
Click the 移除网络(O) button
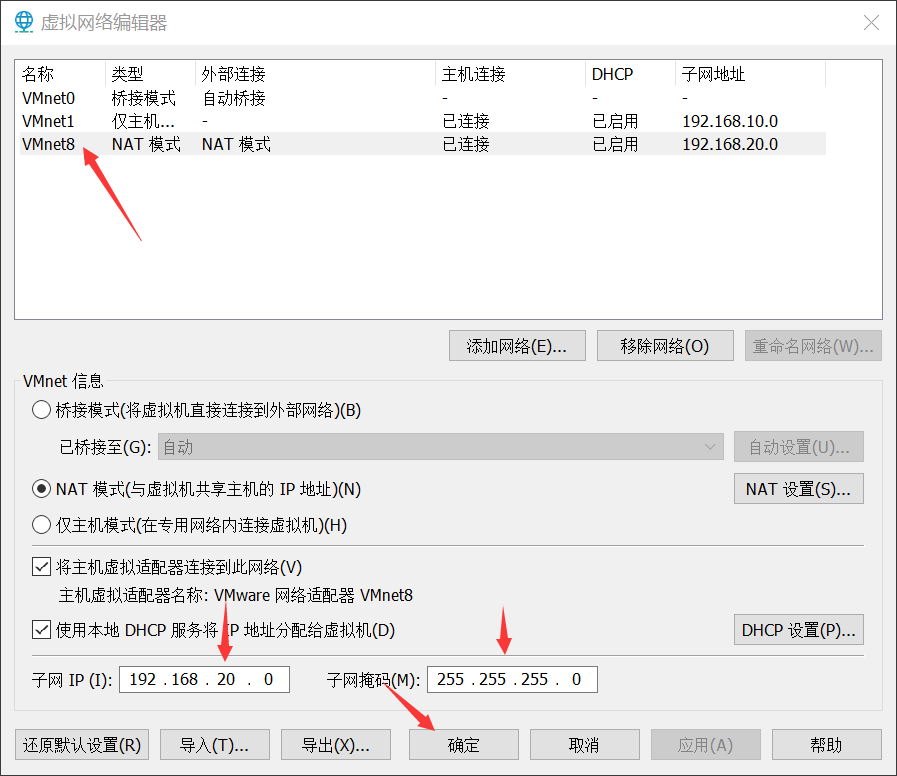coord(665,346)
